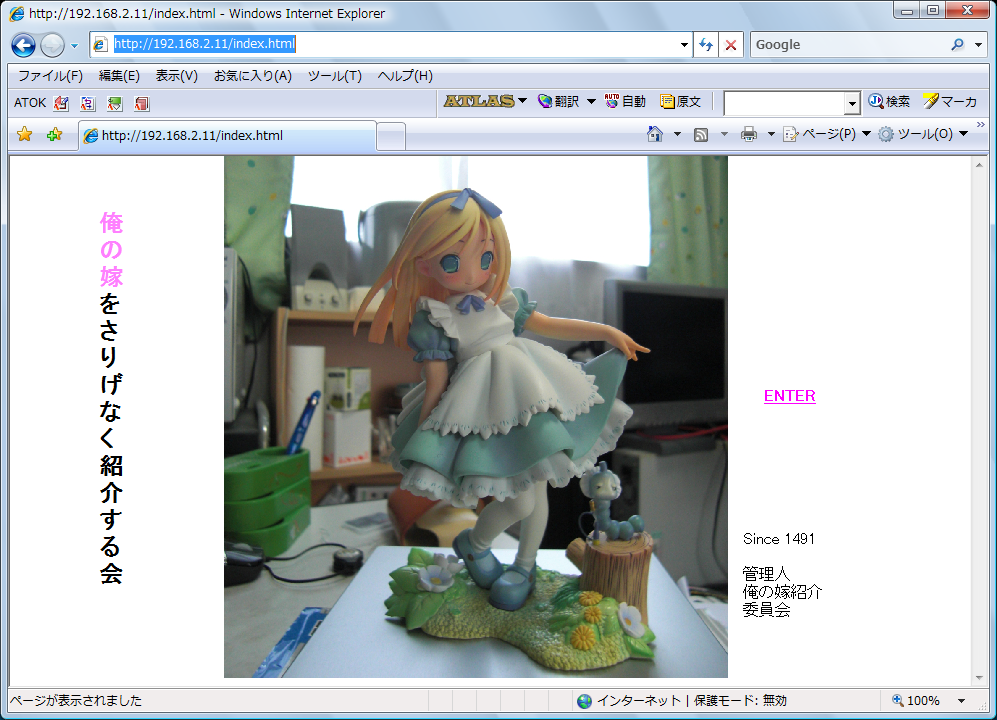The image size is (997, 720).
Task: Click the page scrollbar up arrow
Action: tap(979, 165)
